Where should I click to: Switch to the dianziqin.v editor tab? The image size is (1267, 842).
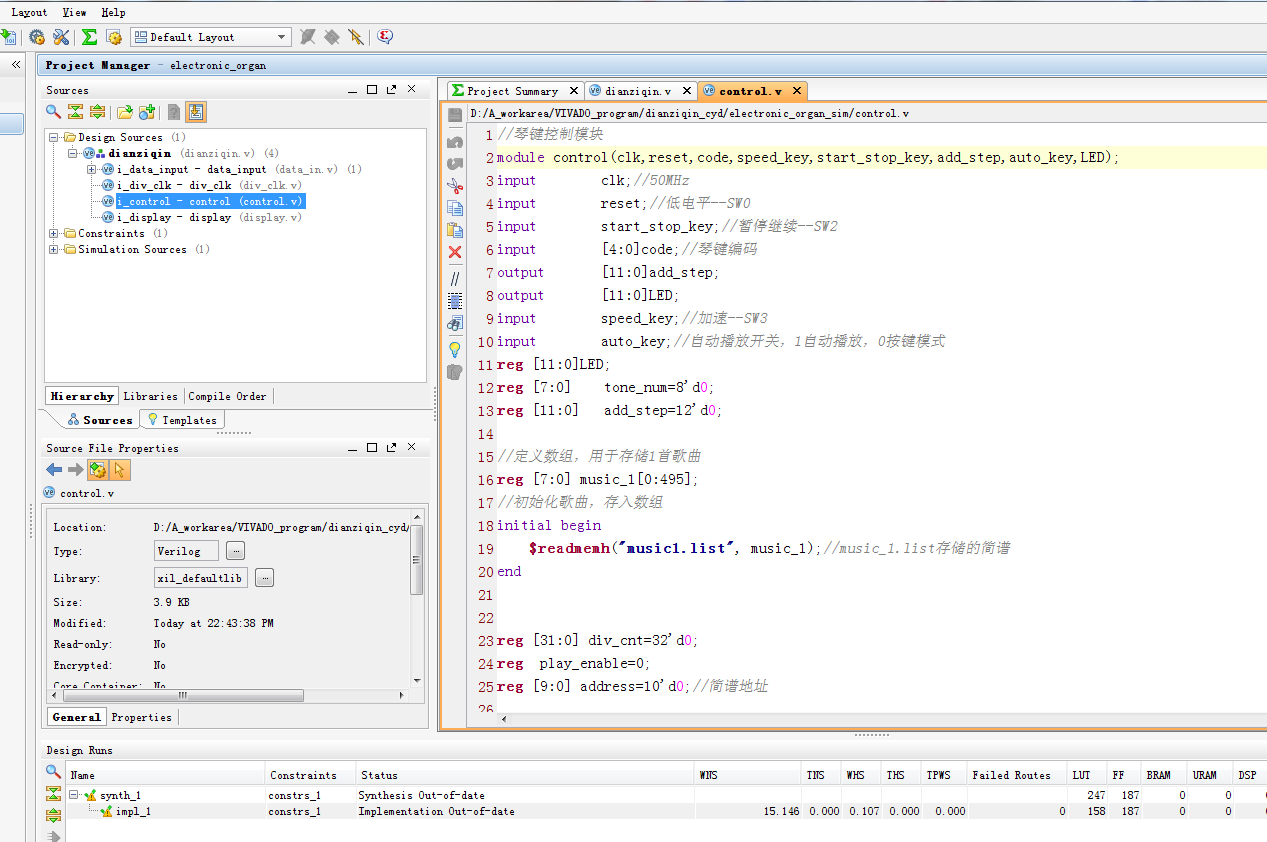(637, 91)
